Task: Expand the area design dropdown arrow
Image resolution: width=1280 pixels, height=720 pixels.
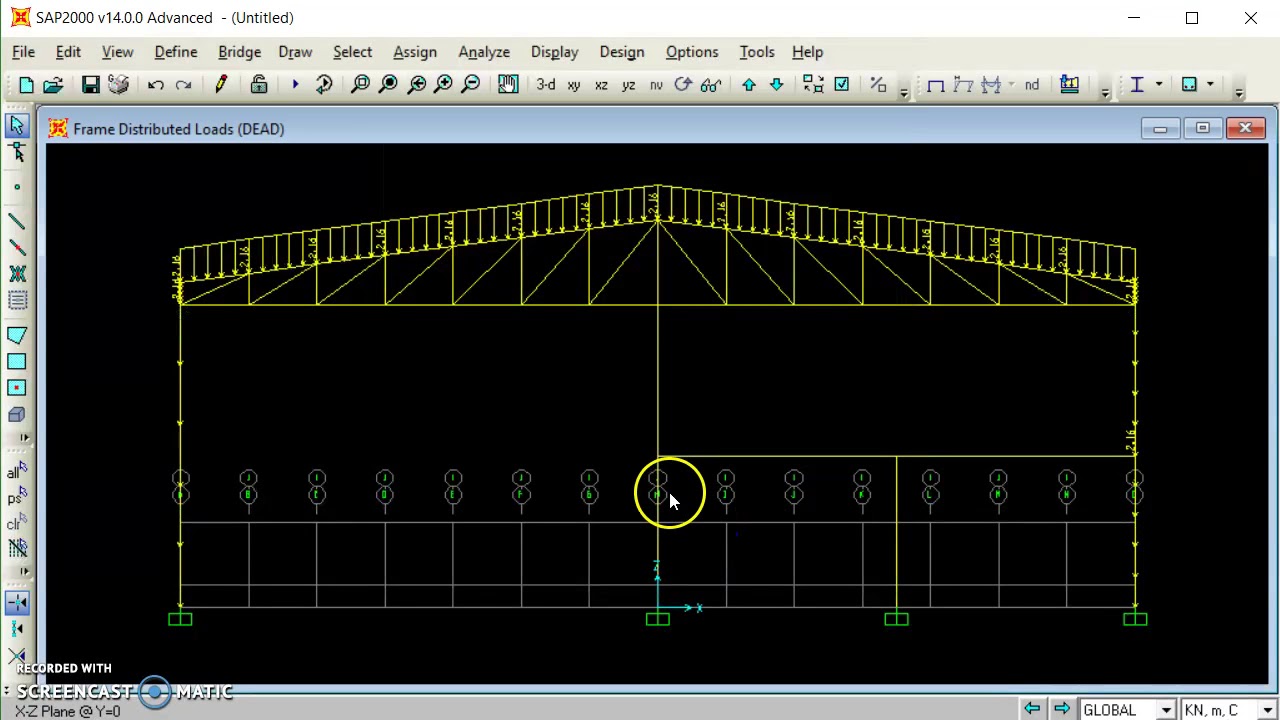Action: 1210,85
